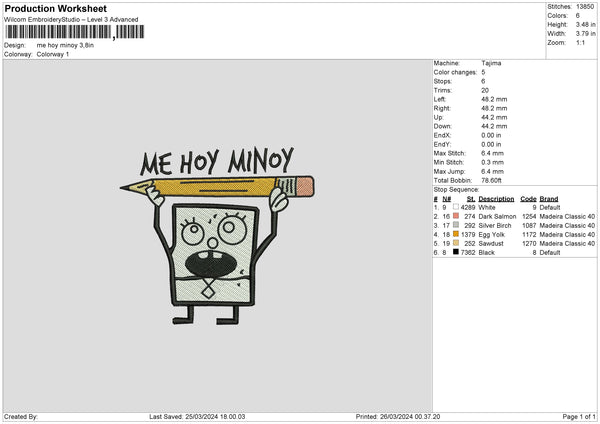The image size is (600, 424).
Task: Click the 'Description' column header
Action: pyautogui.click(x=496, y=199)
